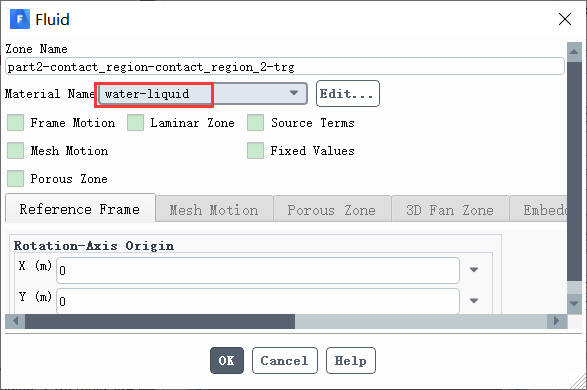Close the Fluid dialog window

pyautogui.click(x=565, y=19)
